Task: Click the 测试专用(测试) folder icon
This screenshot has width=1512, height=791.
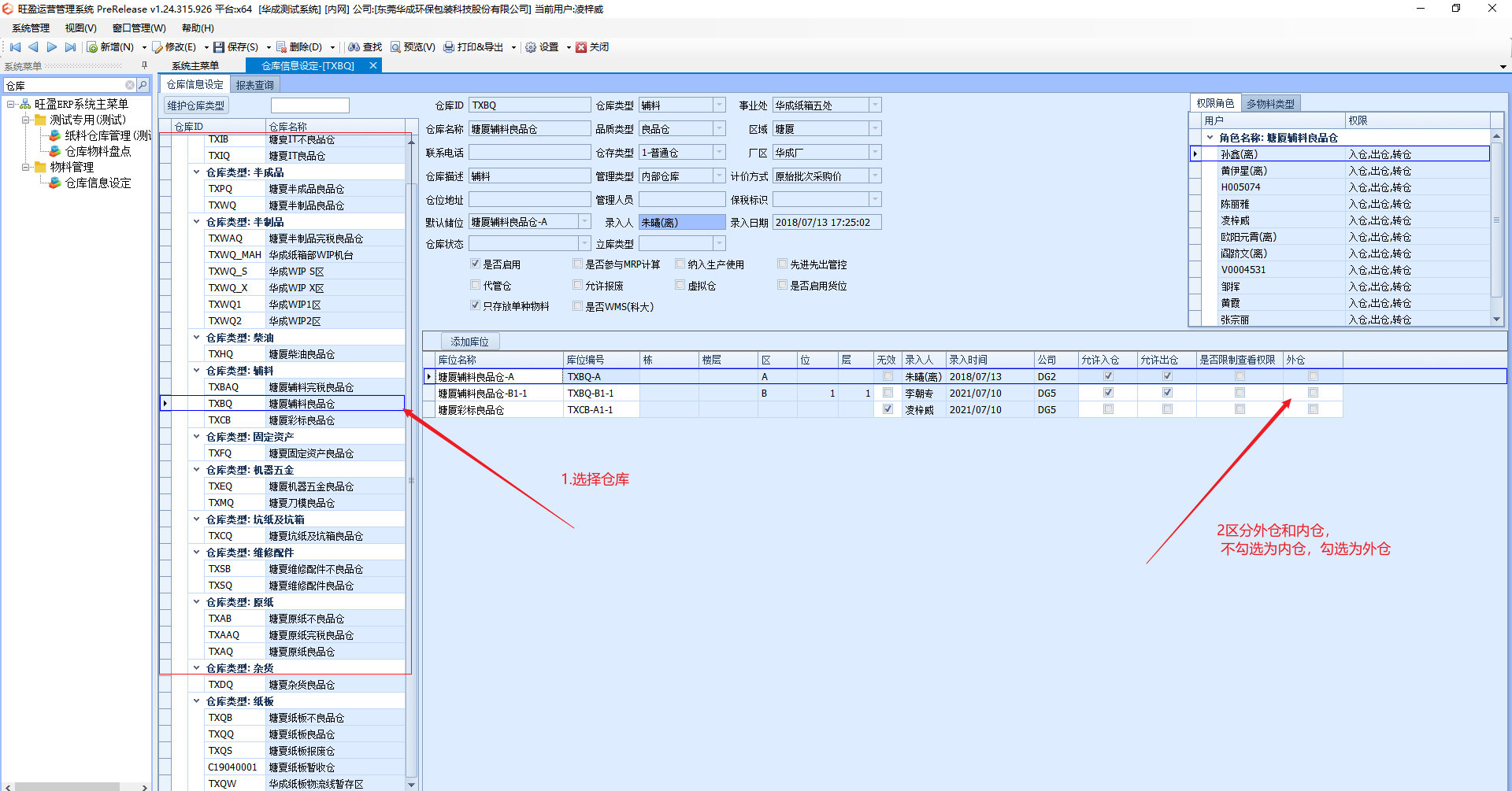Action: click(x=40, y=120)
